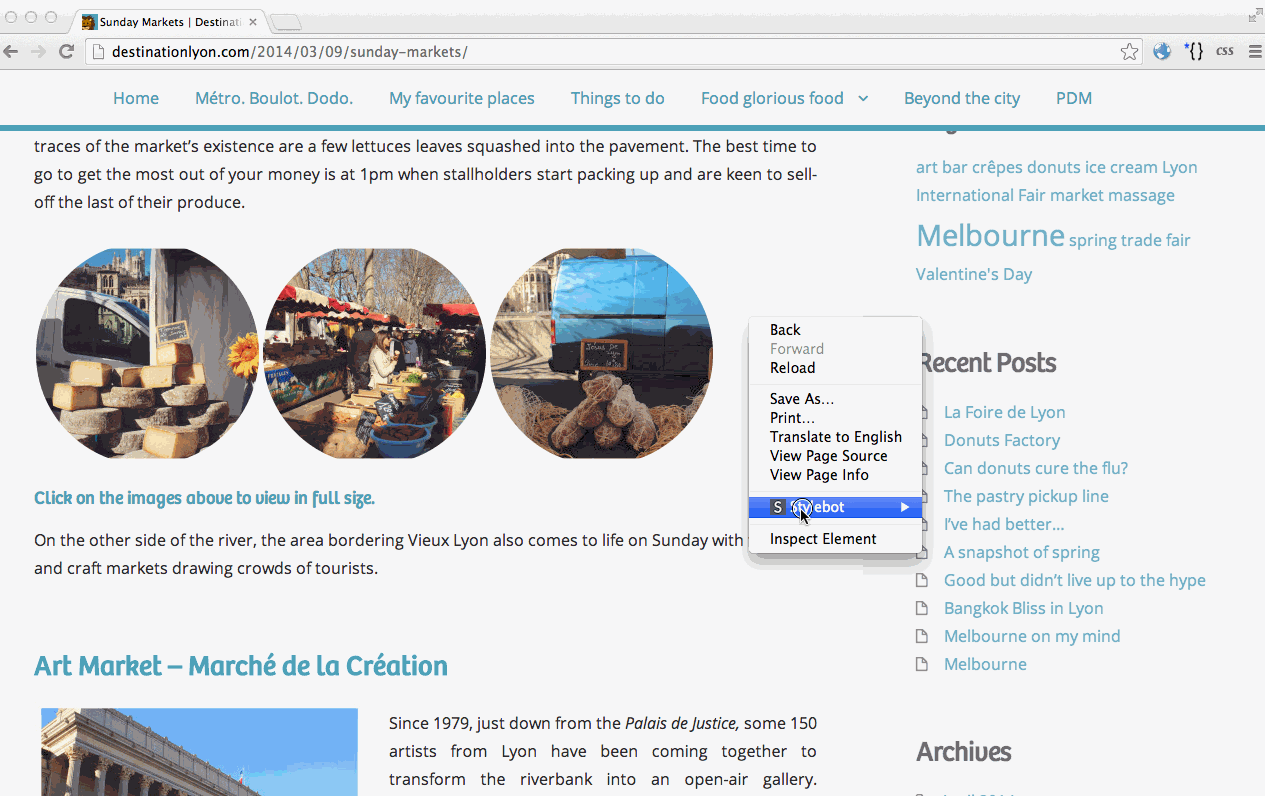Expand the Stylebot submenu
Viewport: 1265px width, 796px height.
click(835, 507)
